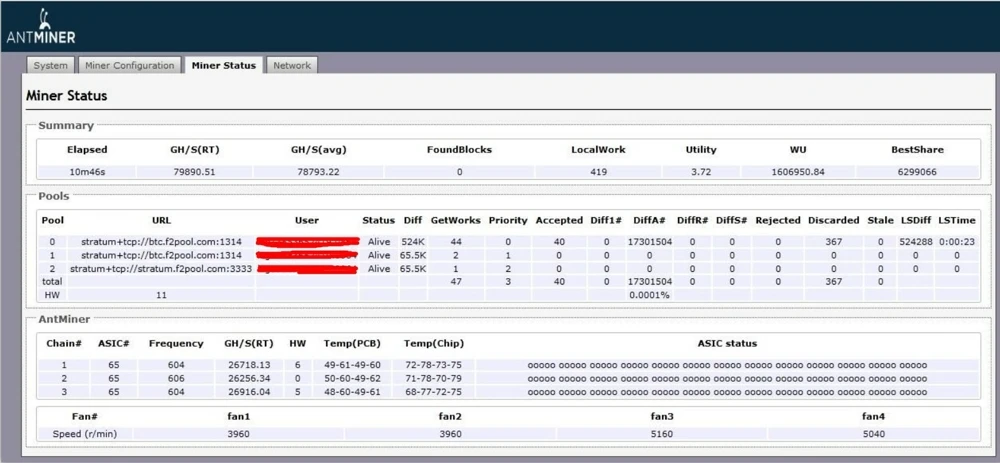Click chip temperature 71-78-70-79

point(433,378)
